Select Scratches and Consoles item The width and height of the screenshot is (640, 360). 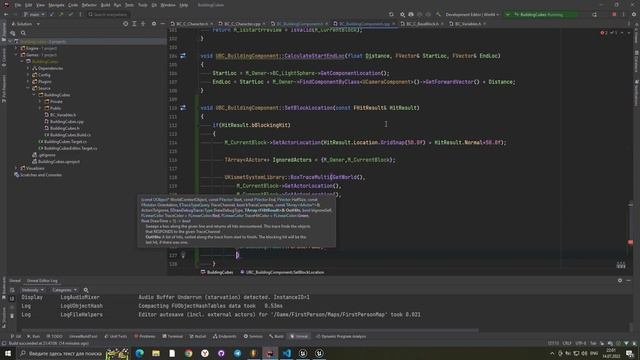(38, 175)
